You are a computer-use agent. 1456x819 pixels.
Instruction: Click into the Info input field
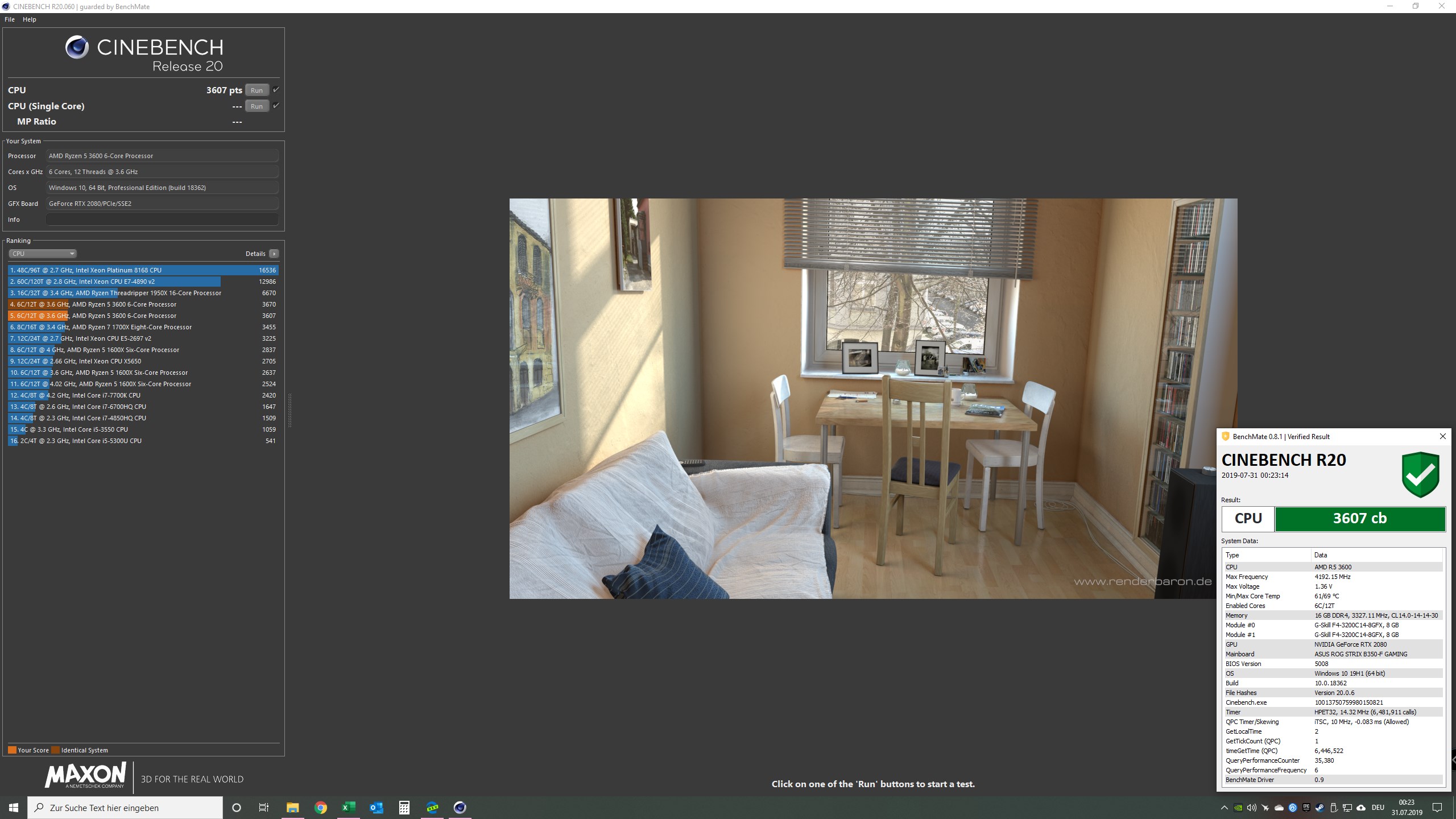[x=162, y=220]
